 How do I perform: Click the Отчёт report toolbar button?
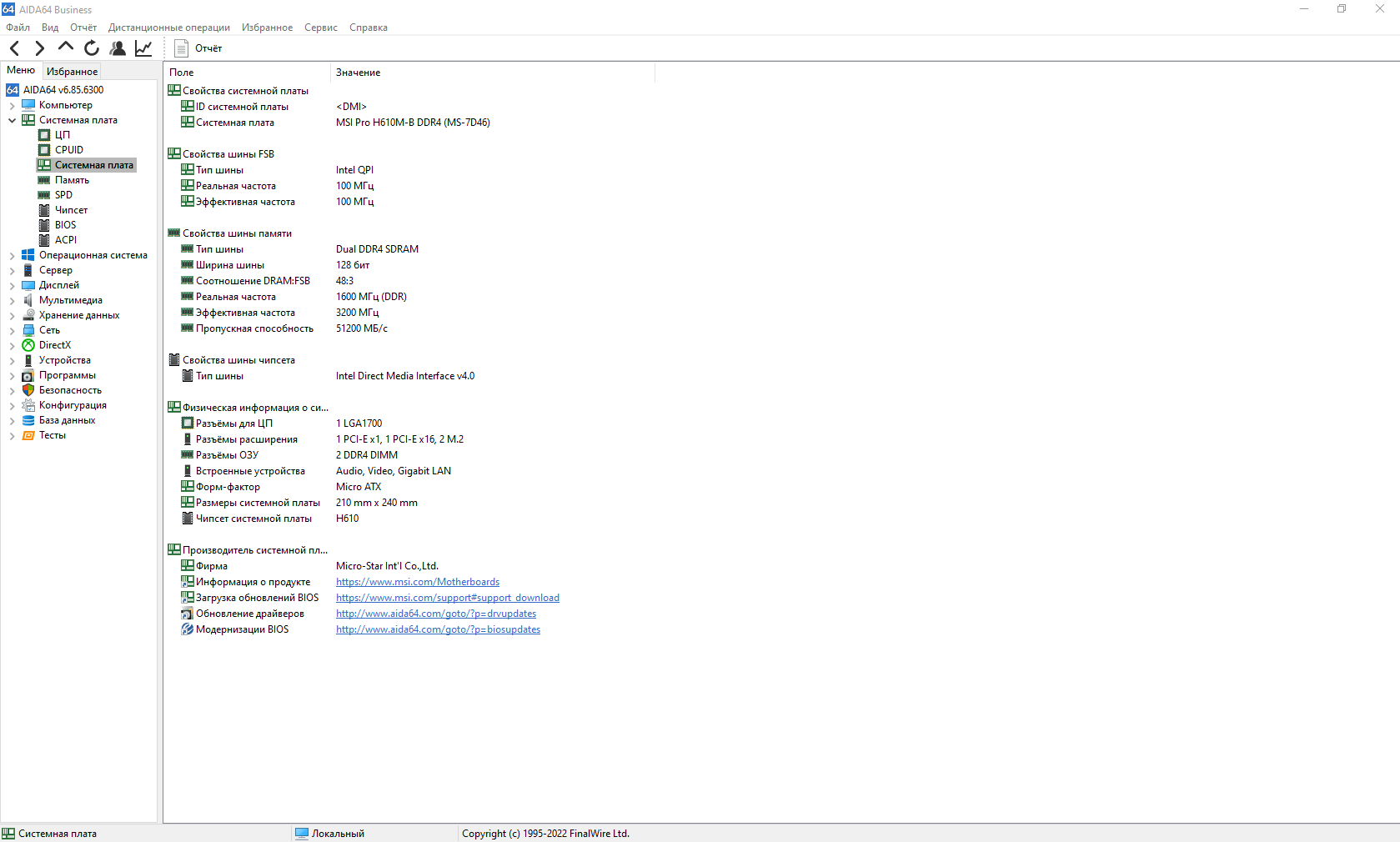[x=198, y=48]
